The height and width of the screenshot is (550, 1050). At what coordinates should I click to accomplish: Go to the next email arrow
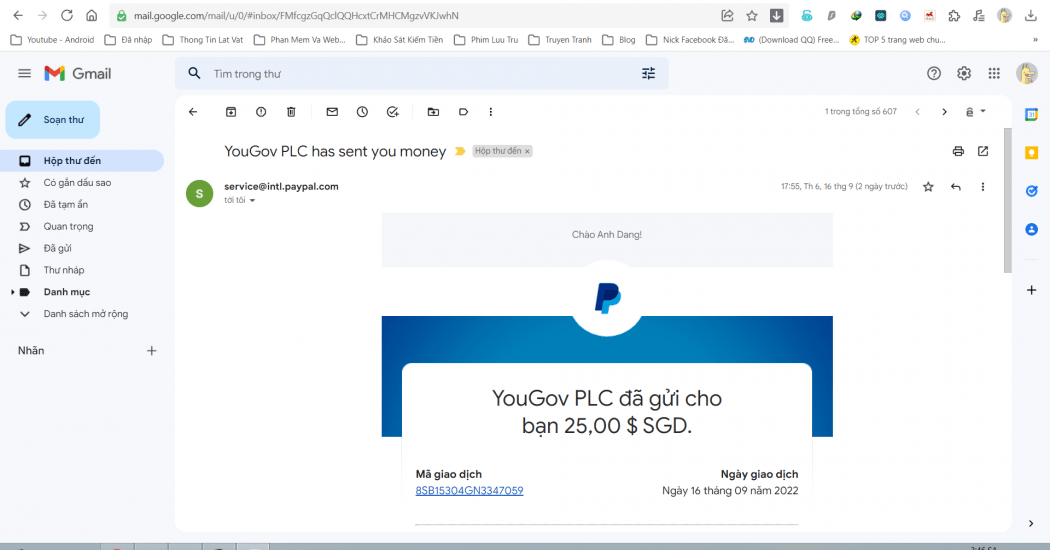tap(944, 112)
